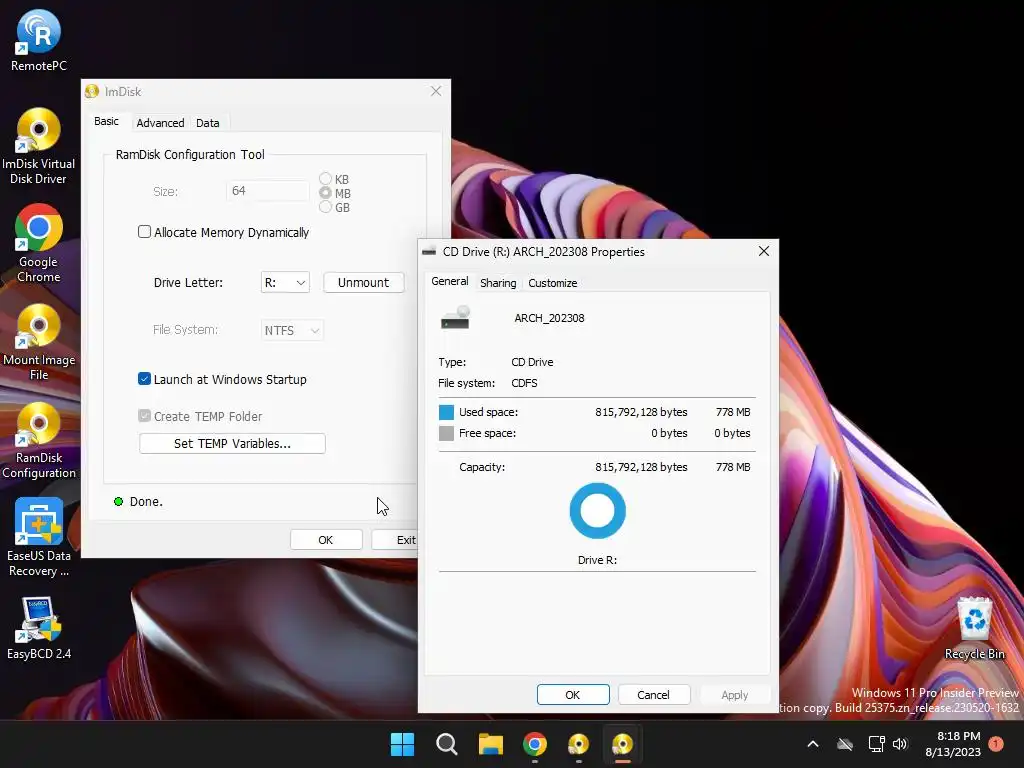Open taskbar Search magnifier icon
The height and width of the screenshot is (768, 1024).
[447, 744]
